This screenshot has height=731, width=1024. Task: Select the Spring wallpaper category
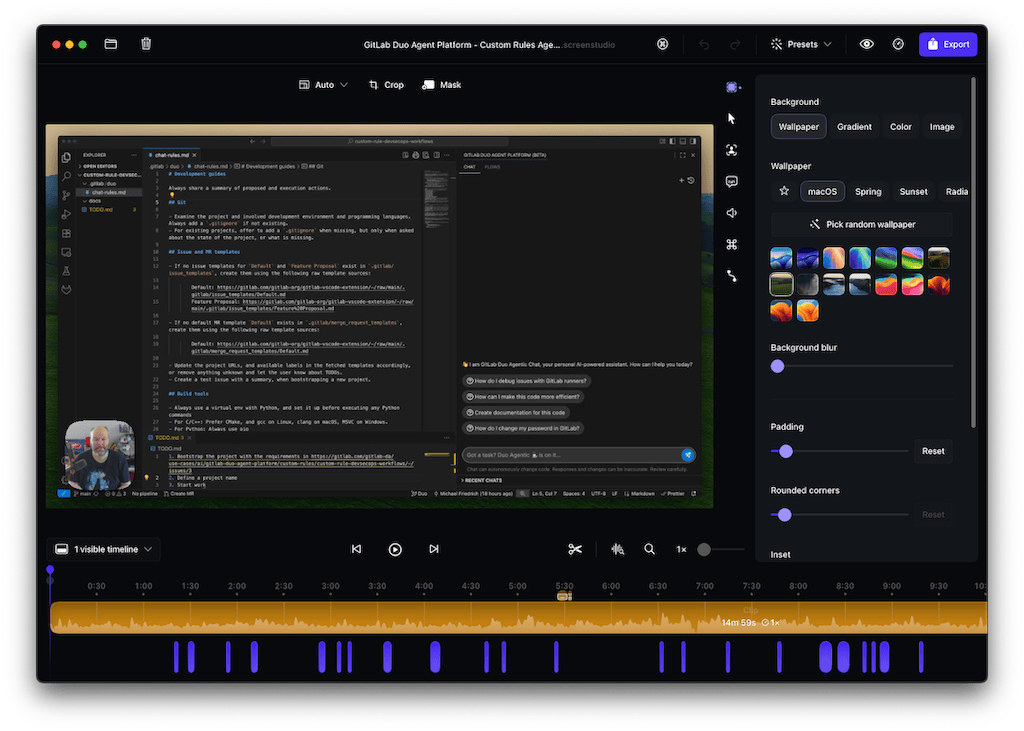tap(868, 191)
